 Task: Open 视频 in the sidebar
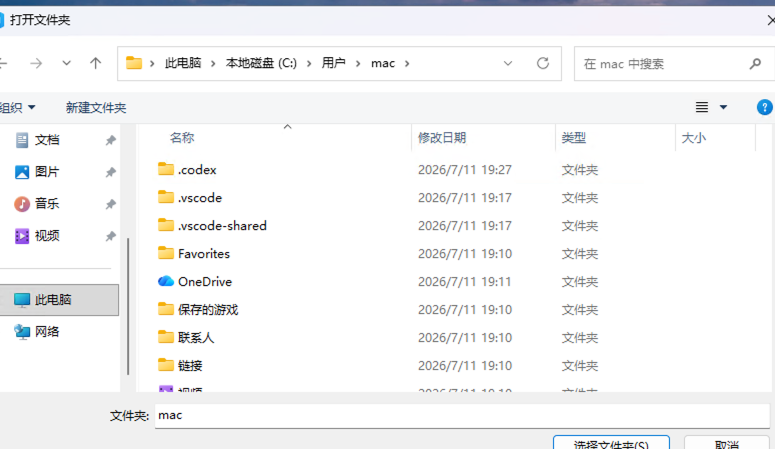tap(47, 235)
